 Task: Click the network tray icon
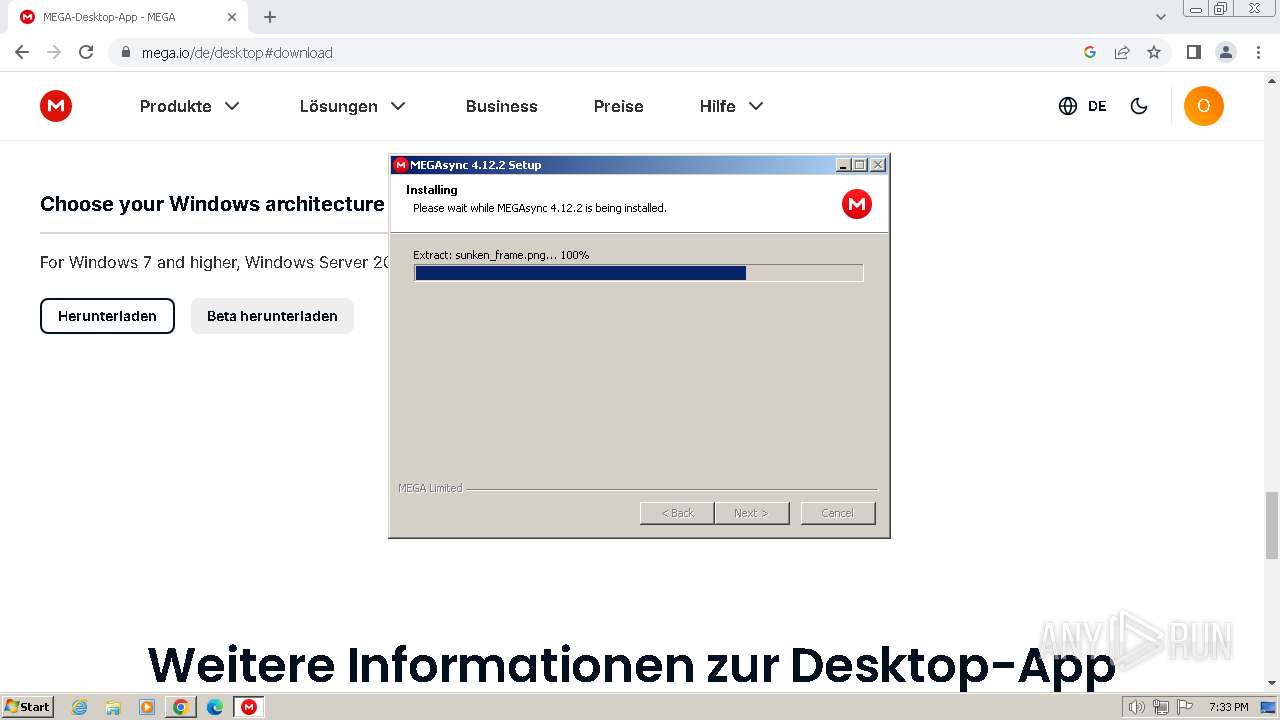1160,707
